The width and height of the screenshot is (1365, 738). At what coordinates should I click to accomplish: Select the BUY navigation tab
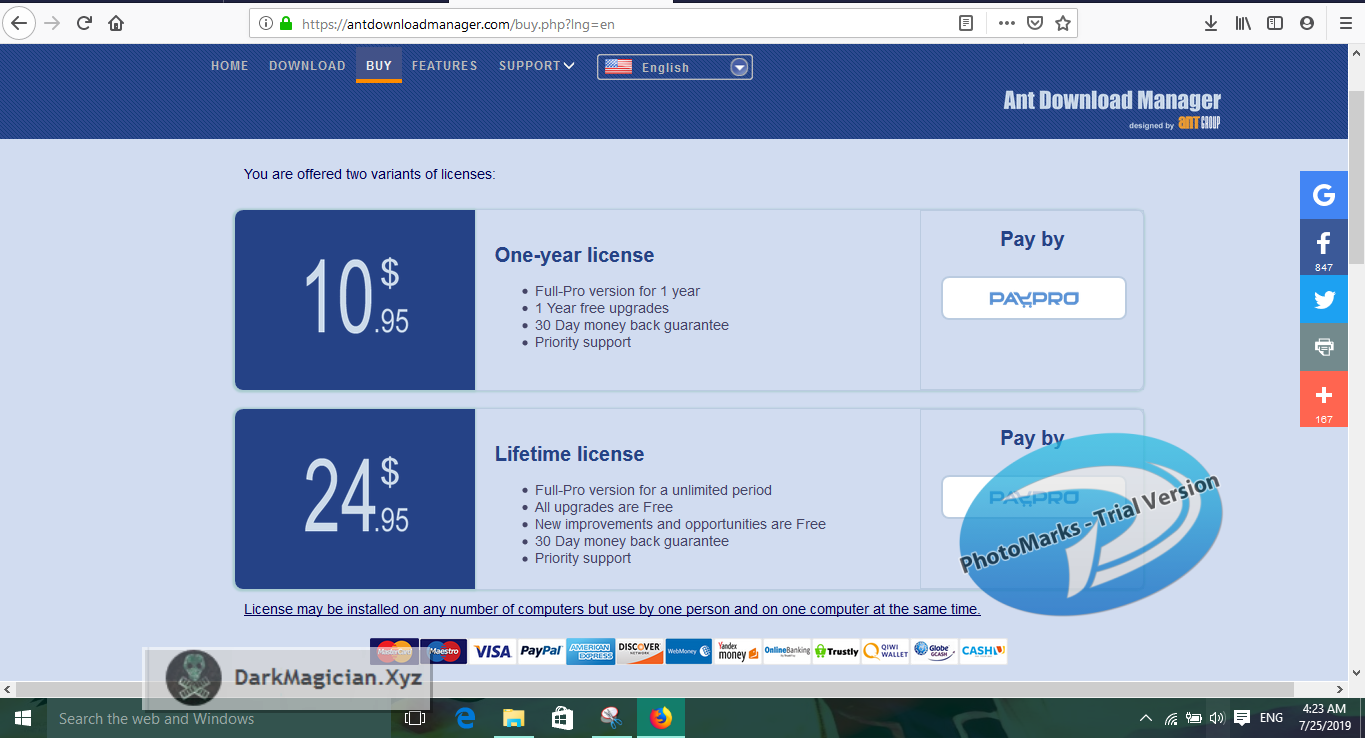(379, 66)
